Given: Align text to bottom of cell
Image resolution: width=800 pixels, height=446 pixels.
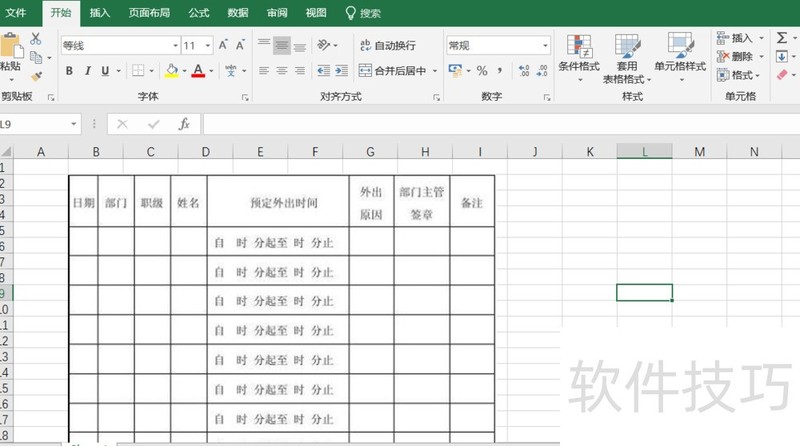Looking at the screenshot, I should [x=300, y=45].
